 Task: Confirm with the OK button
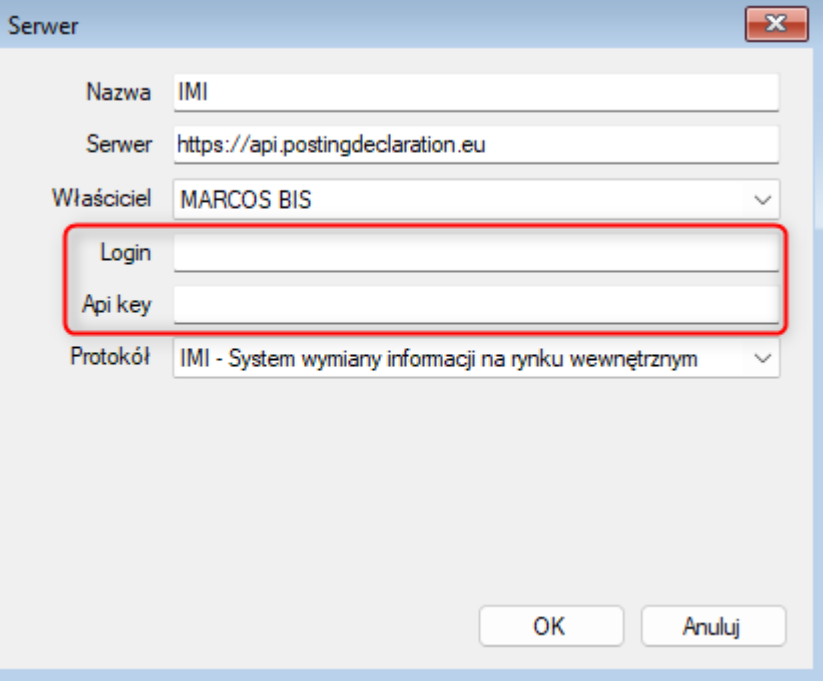point(551,626)
